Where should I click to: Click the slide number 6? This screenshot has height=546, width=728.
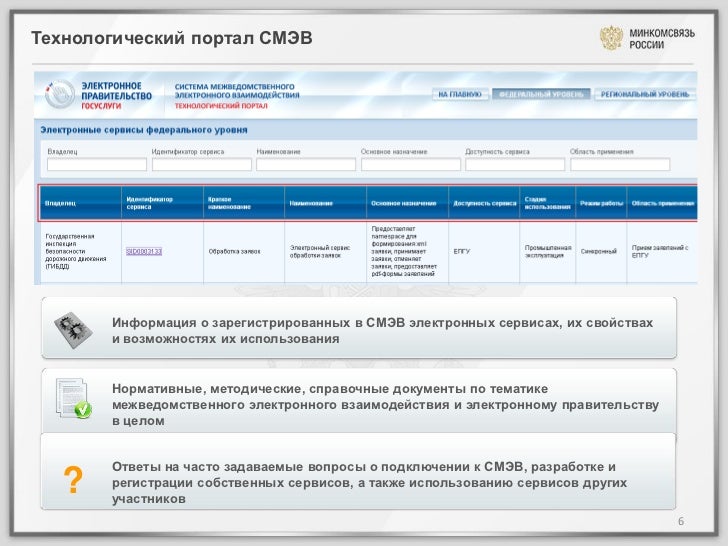(681, 521)
